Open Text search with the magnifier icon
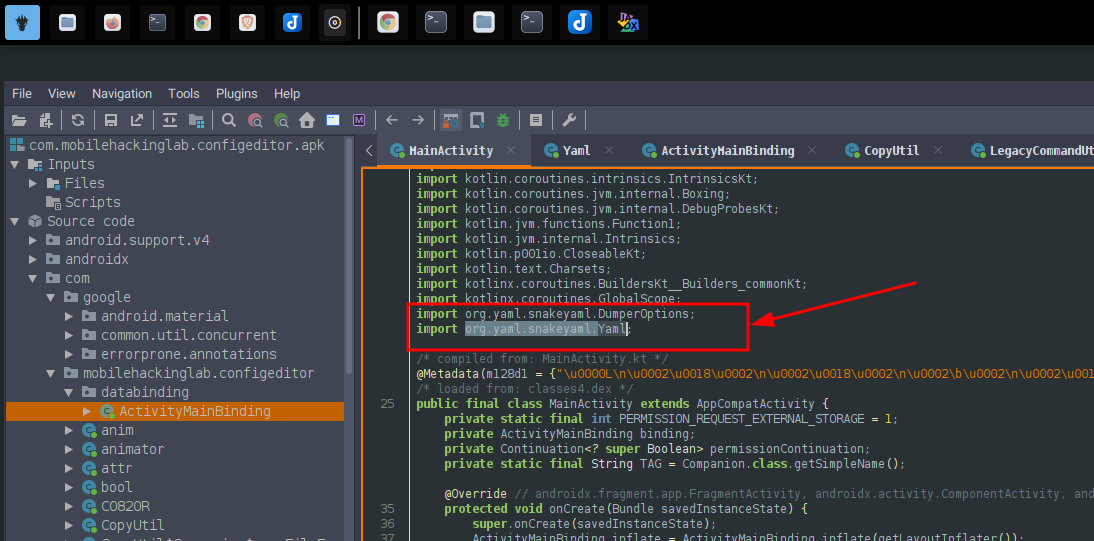The height and width of the screenshot is (541, 1094). click(229, 120)
